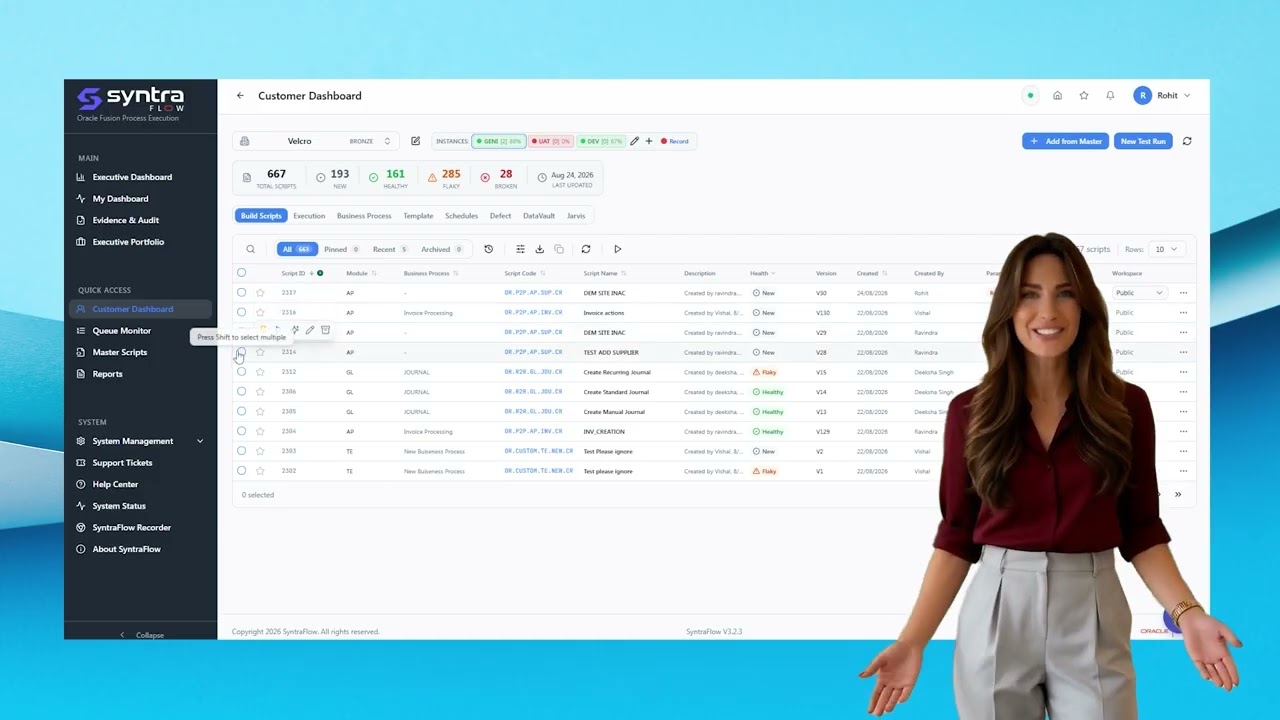Switch to the Jarvis tab
The image size is (1280, 720).
click(576, 216)
